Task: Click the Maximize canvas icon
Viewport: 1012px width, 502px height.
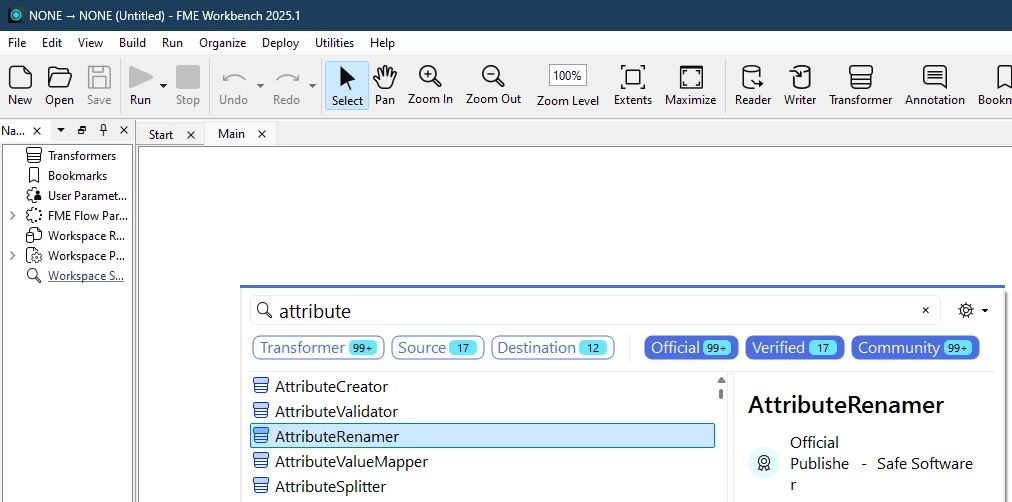Action: point(691,77)
